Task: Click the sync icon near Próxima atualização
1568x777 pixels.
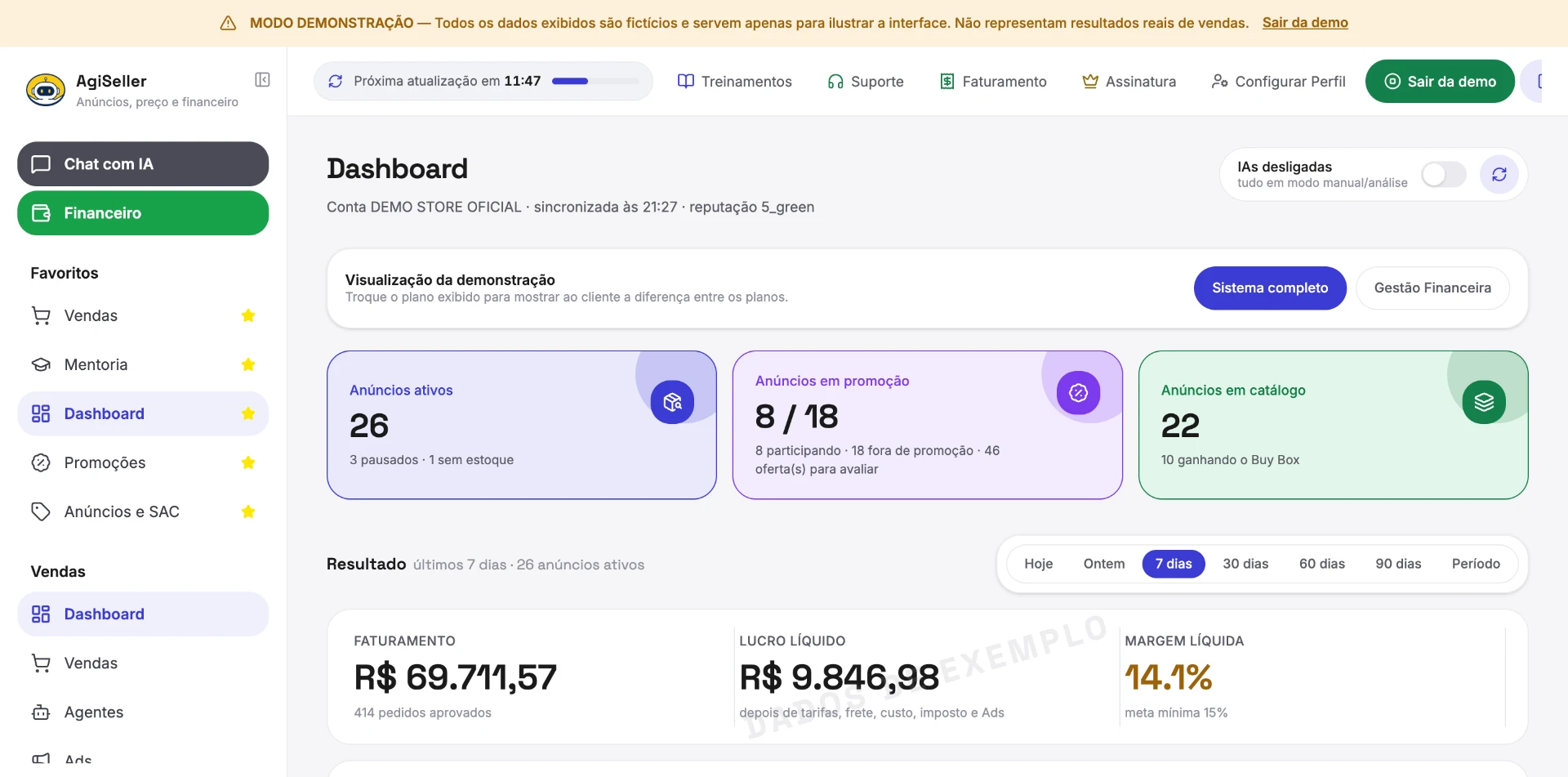Action: (x=335, y=81)
